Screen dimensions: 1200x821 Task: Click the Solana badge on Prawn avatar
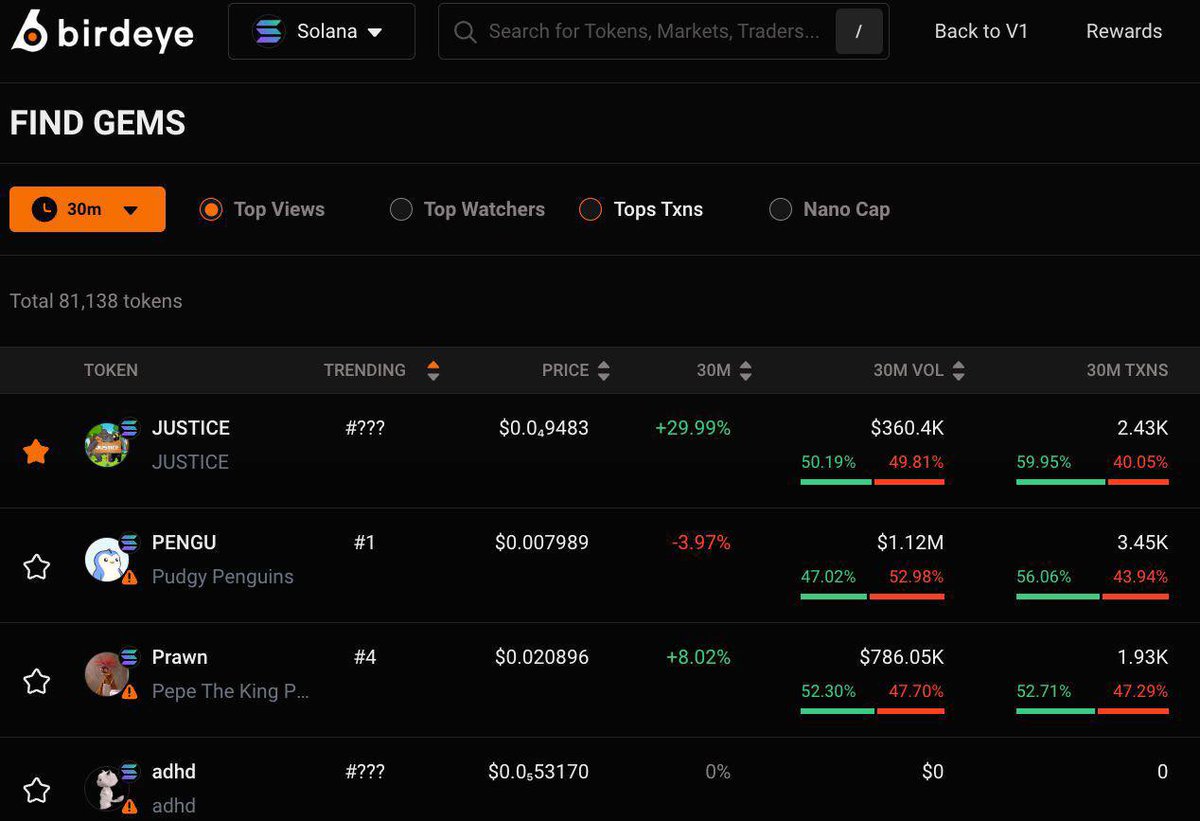tap(129, 657)
